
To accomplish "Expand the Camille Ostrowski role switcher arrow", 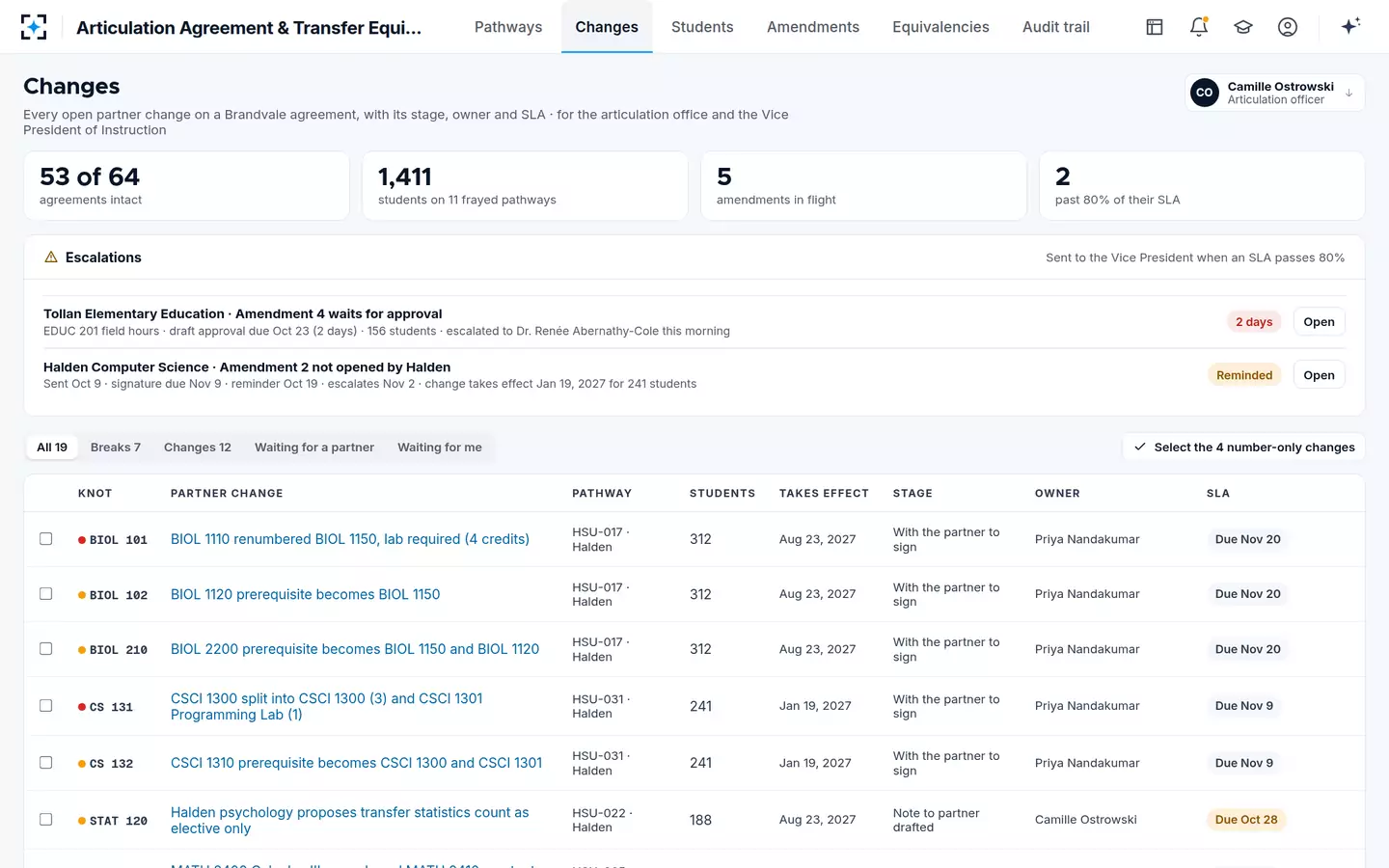I will [x=1348, y=94].
